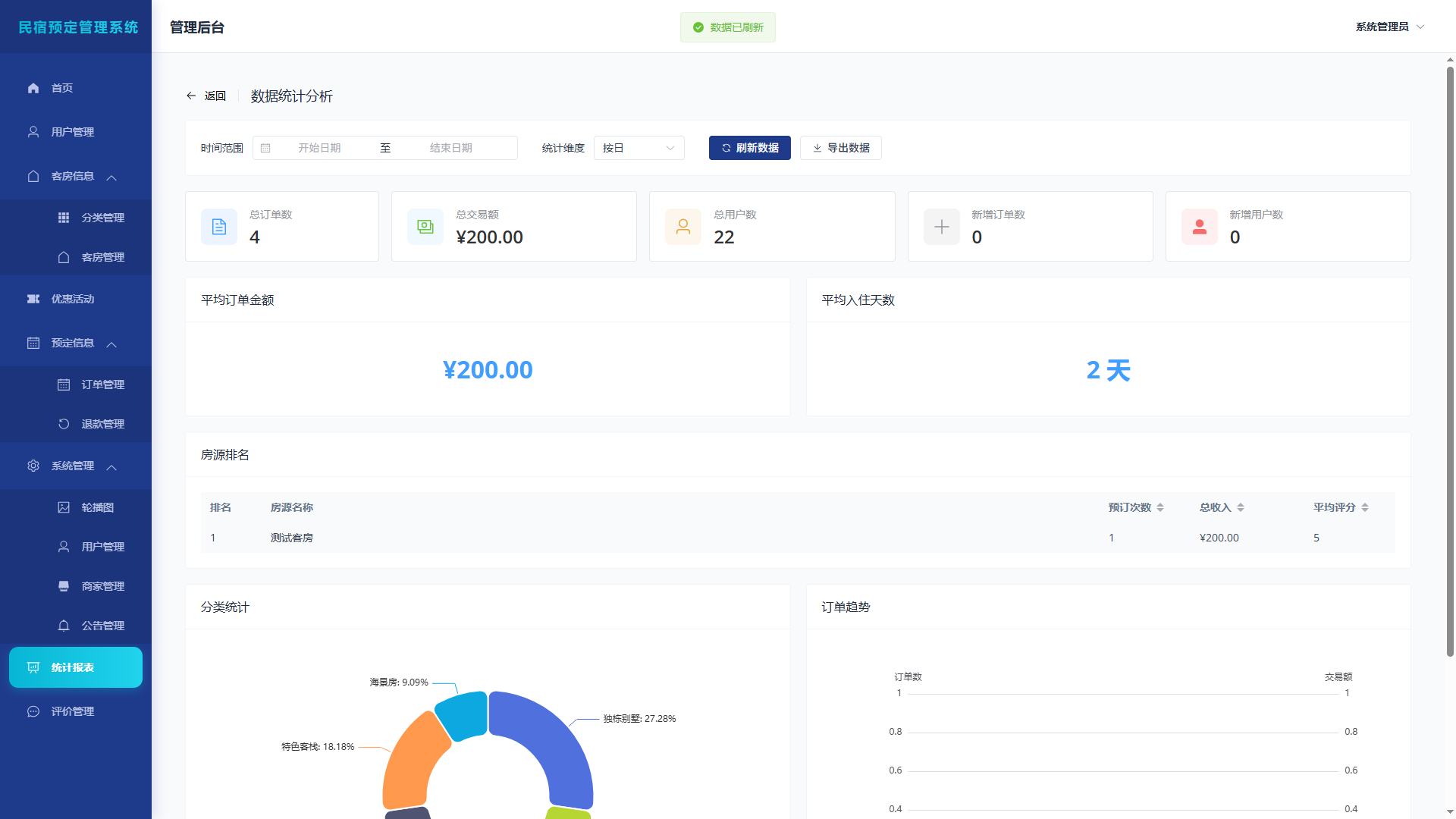1456x819 pixels.
Task: Click the 房源排名 section heading
Action: (x=224, y=455)
